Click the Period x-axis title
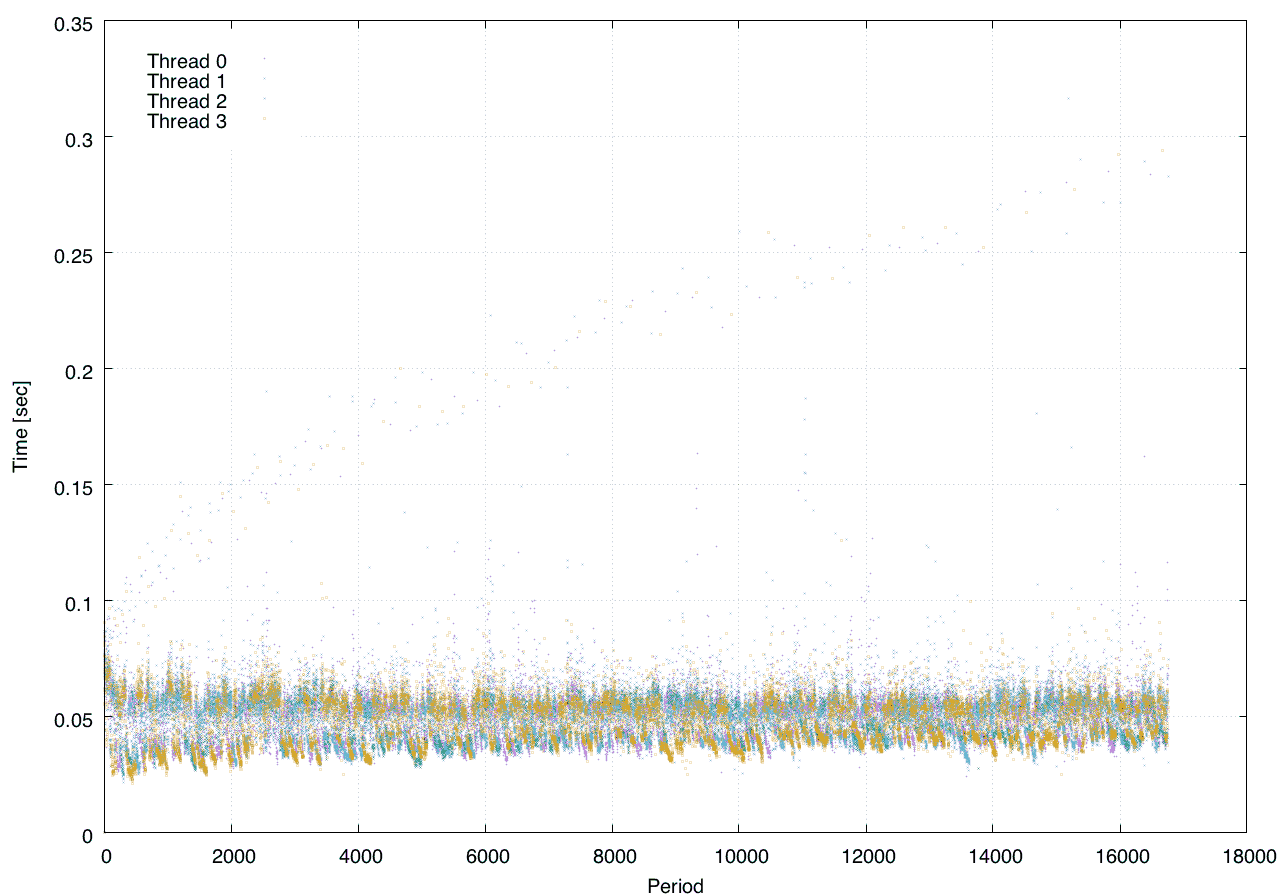 pyautogui.click(x=676, y=885)
